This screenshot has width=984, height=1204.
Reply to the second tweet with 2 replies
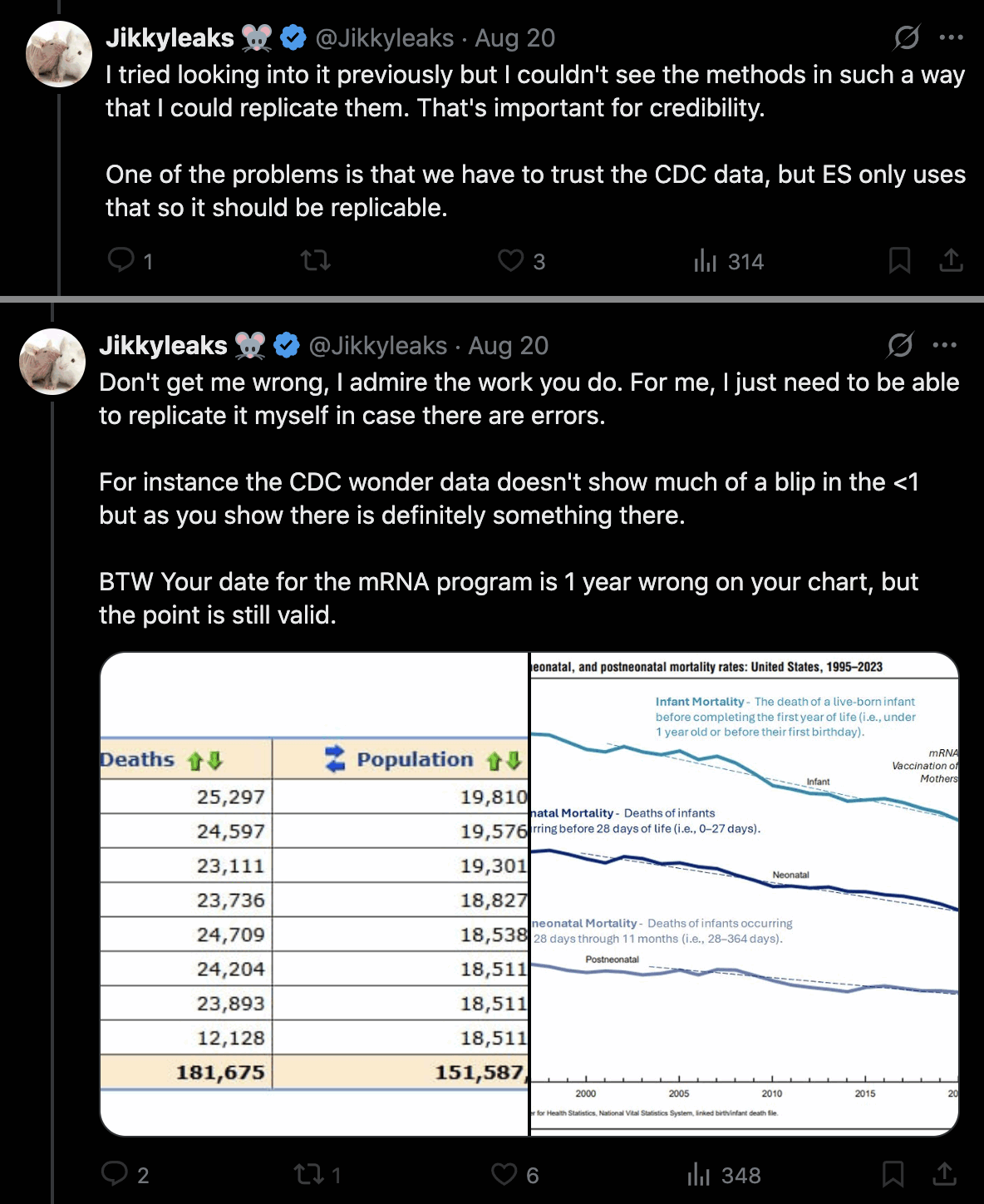click(115, 1174)
